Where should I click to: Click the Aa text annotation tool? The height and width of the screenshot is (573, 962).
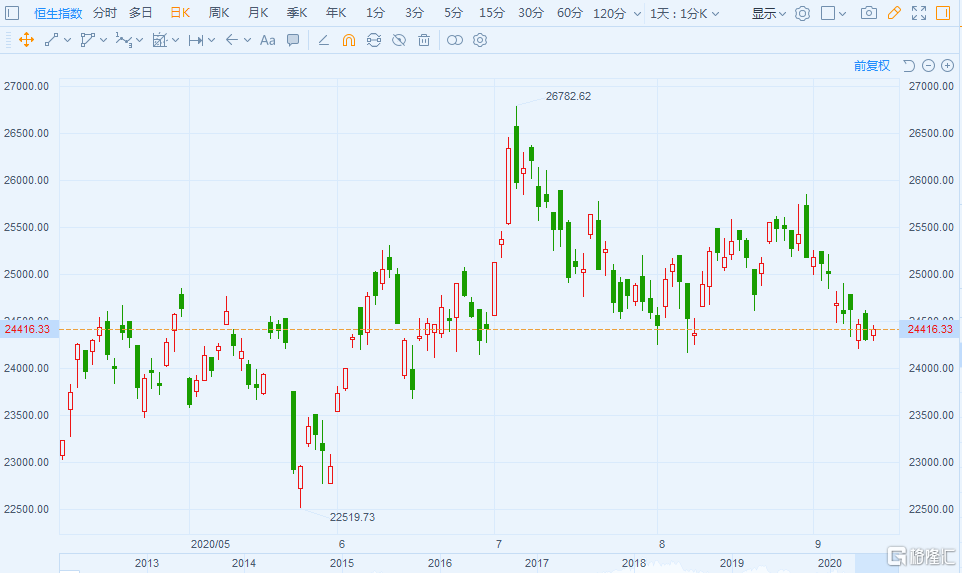pyautogui.click(x=267, y=40)
